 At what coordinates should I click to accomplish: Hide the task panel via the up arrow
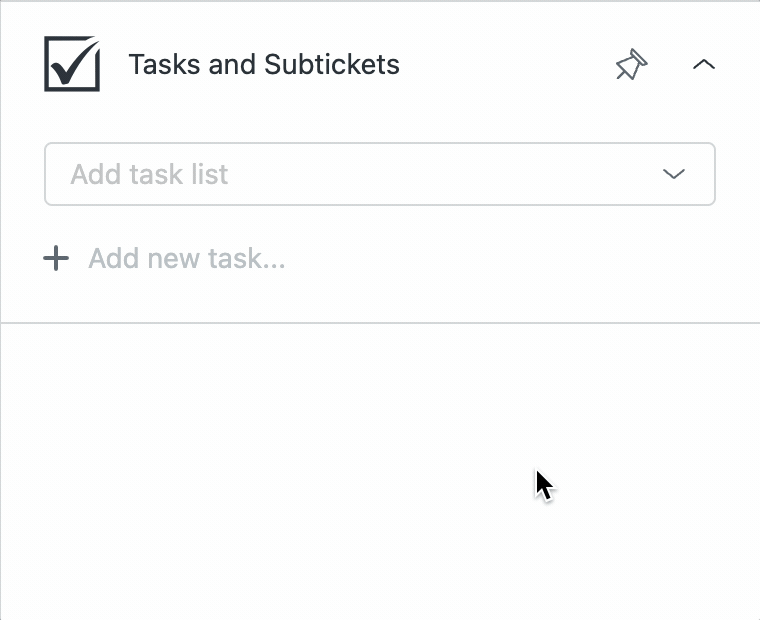(704, 64)
